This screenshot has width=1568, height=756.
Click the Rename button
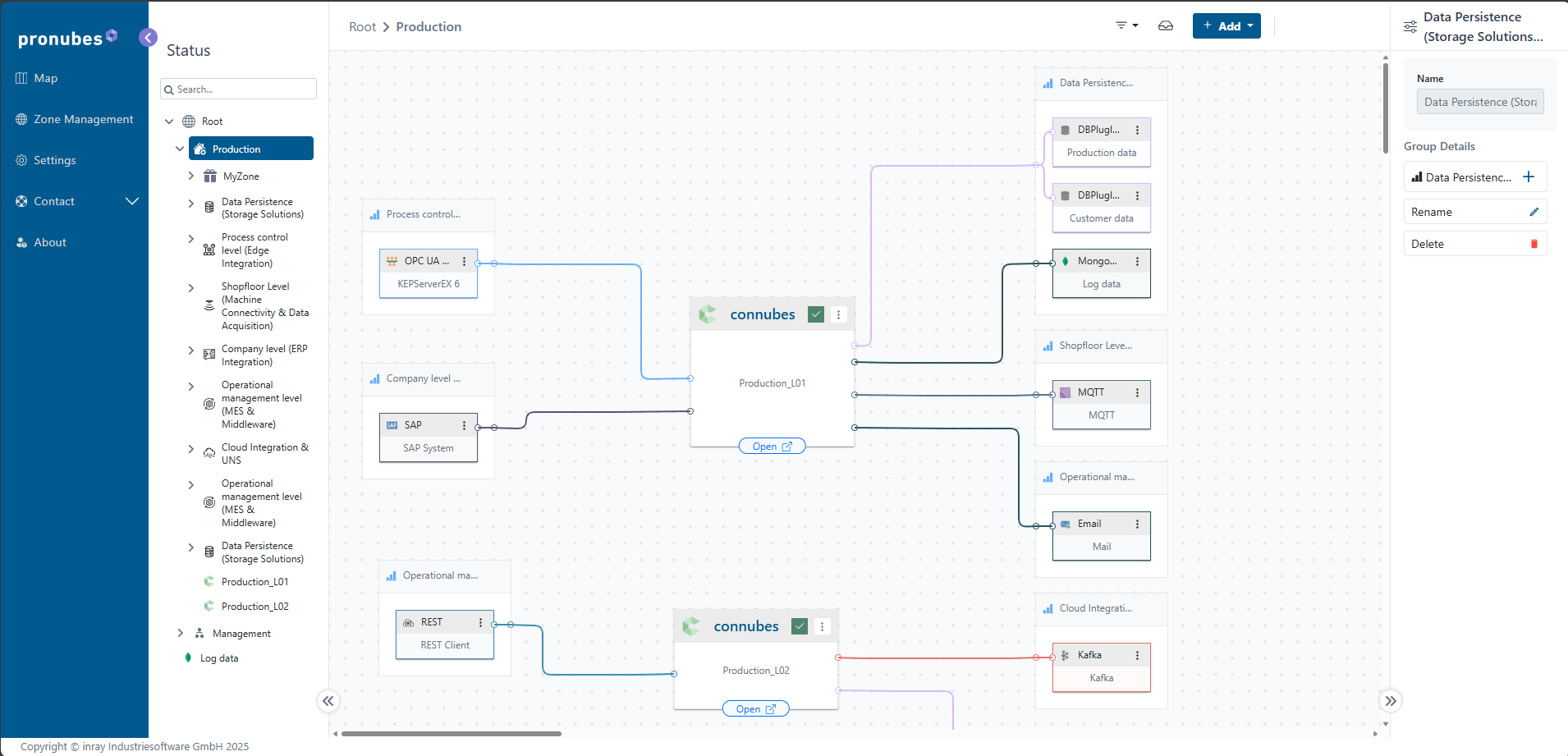coord(1475,212)
